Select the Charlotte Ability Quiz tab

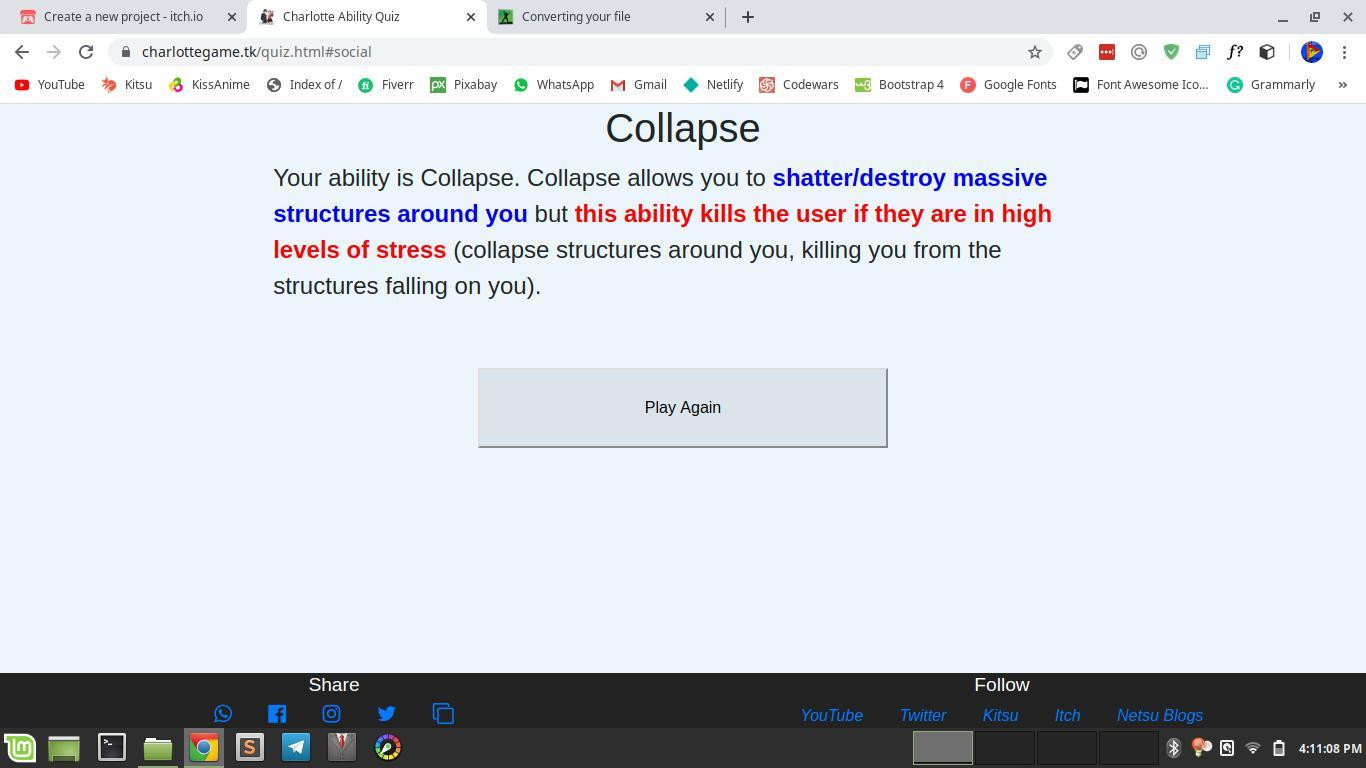coord(367,17)
